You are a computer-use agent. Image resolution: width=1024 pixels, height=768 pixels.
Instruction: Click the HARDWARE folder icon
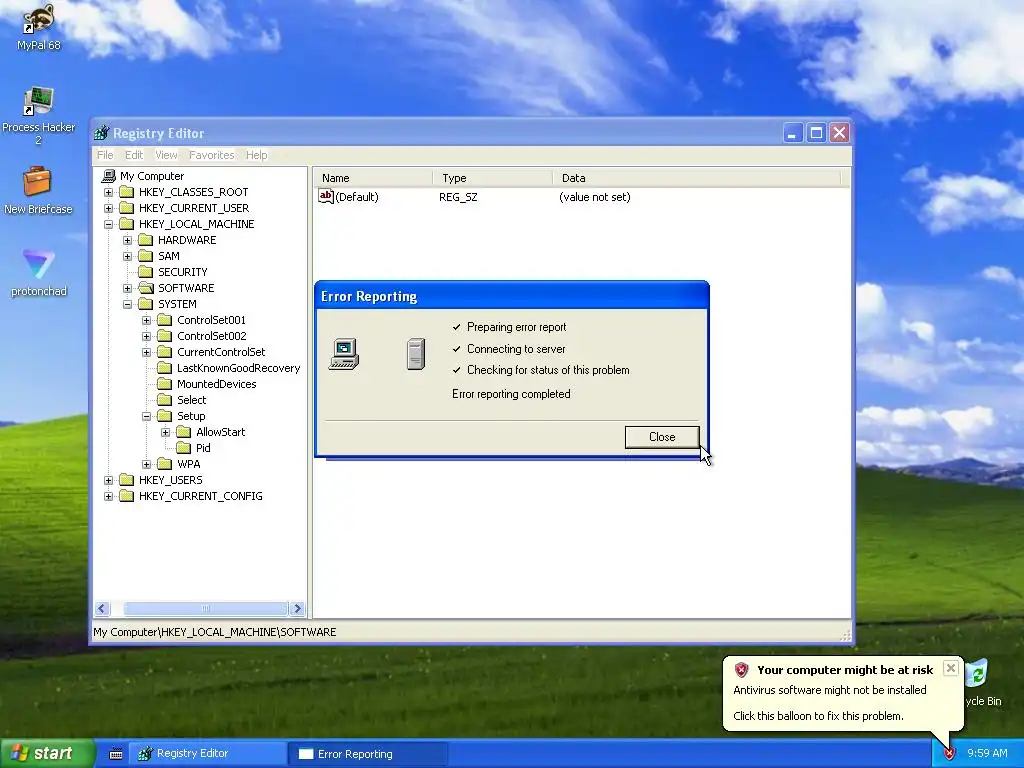tap(146, 240)
